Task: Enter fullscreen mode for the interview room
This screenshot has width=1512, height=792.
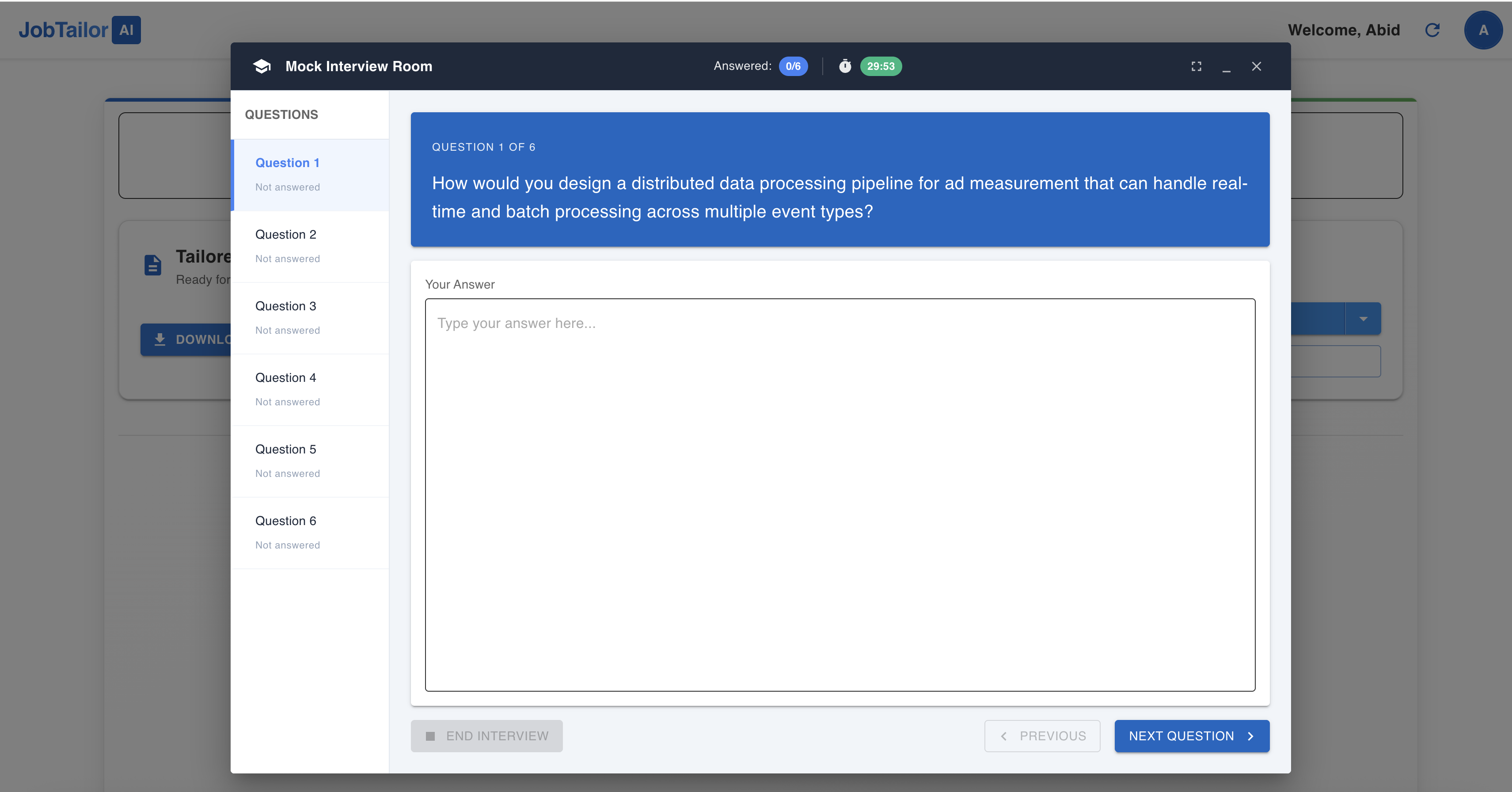Action: [1197, 66]
